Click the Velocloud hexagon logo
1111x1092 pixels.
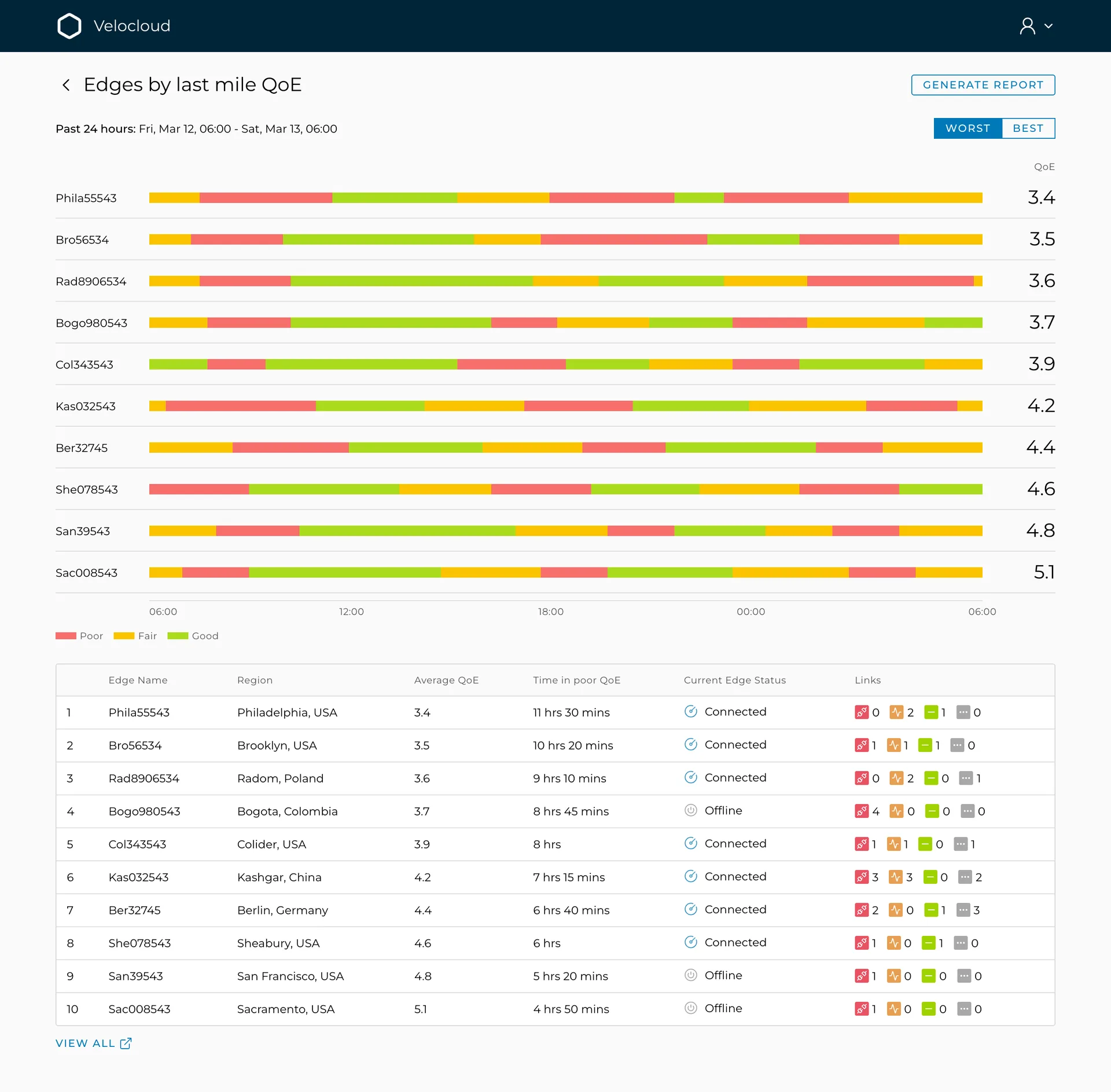pos(69,26)
